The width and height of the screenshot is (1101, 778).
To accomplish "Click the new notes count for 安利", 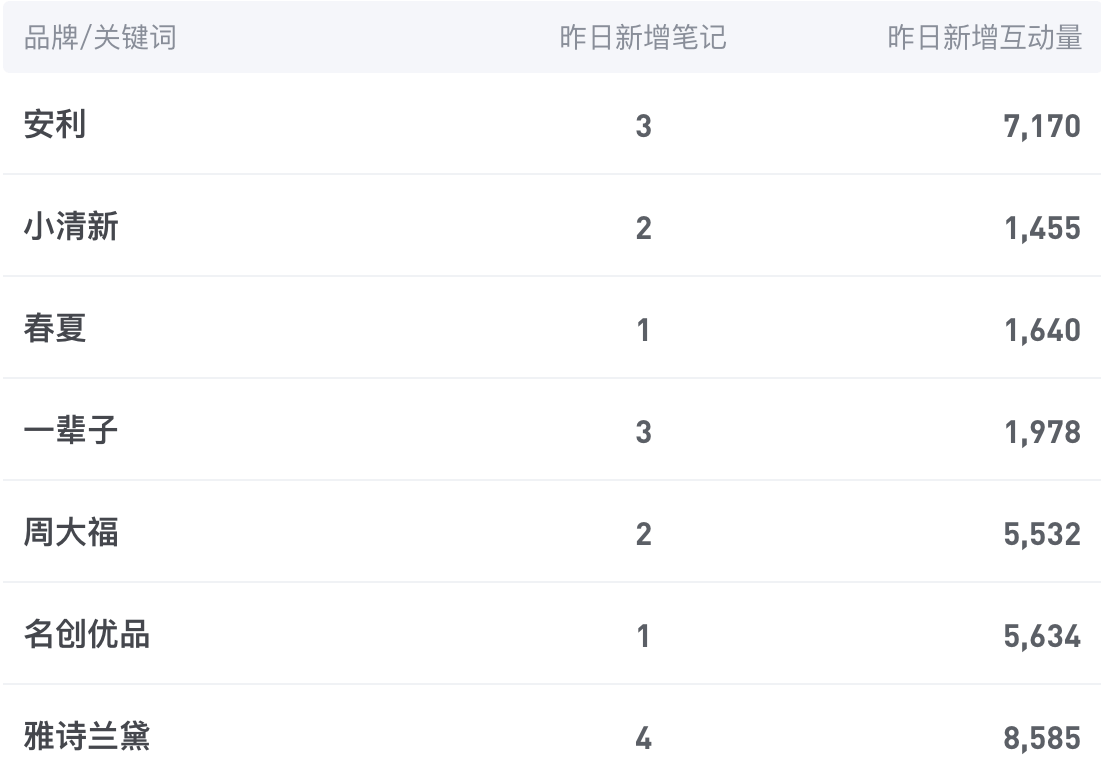I will (643, 127).
